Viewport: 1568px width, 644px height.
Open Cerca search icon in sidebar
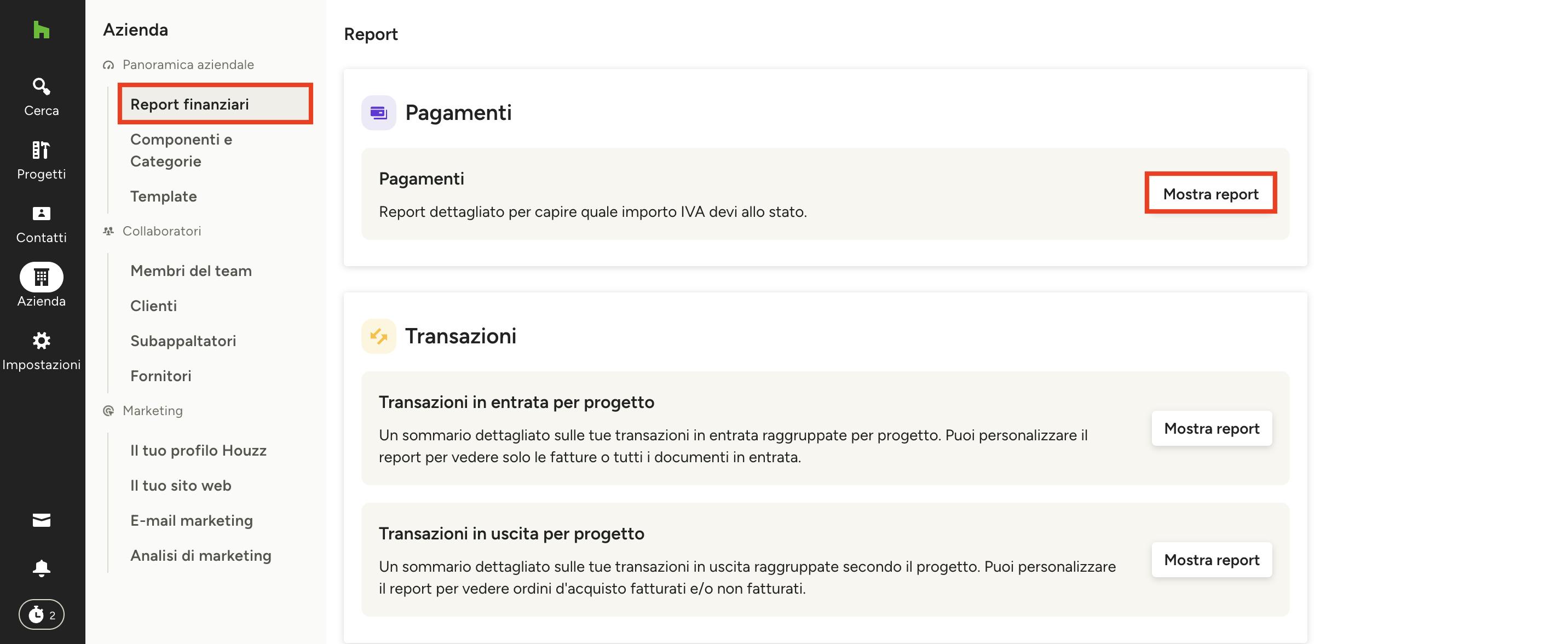pyautogui.click(x=42, y=87)
